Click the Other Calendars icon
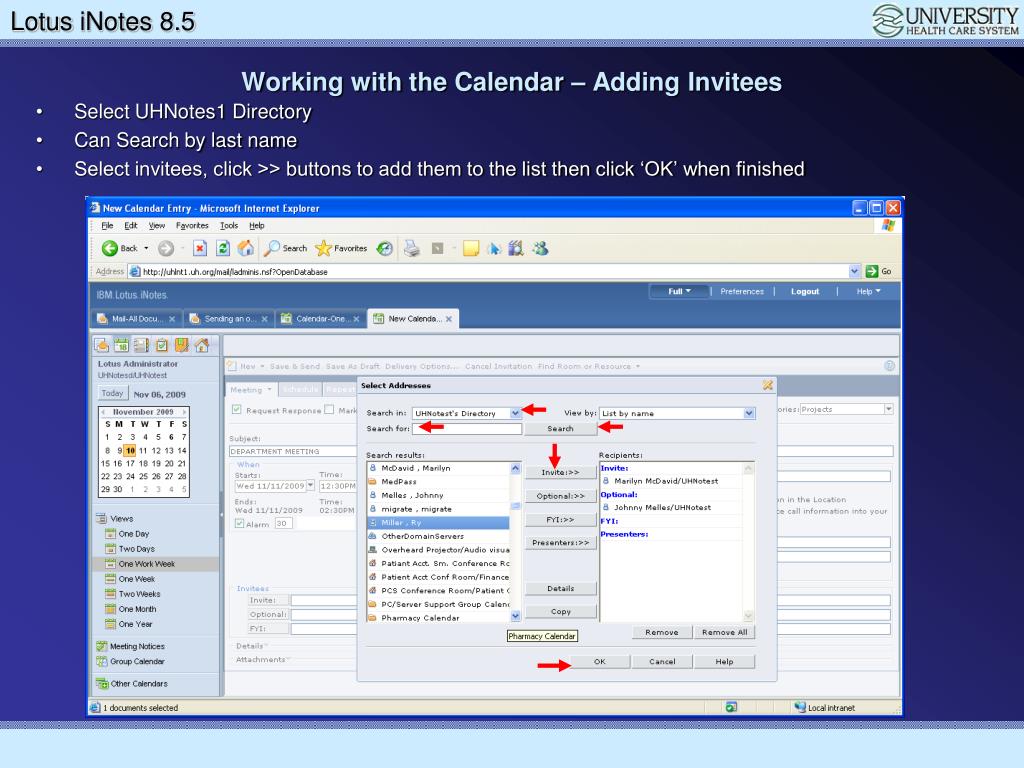1024x768 pixels. point(102,684)
